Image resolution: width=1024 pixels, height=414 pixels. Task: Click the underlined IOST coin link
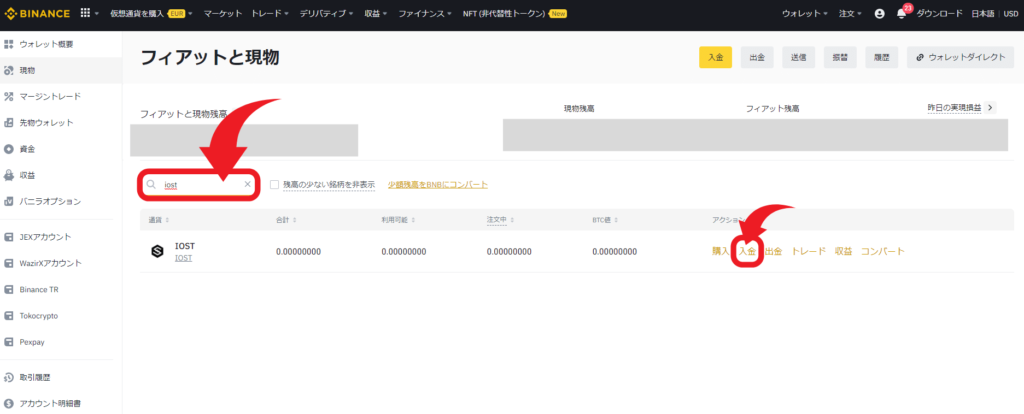click(184, 259)
